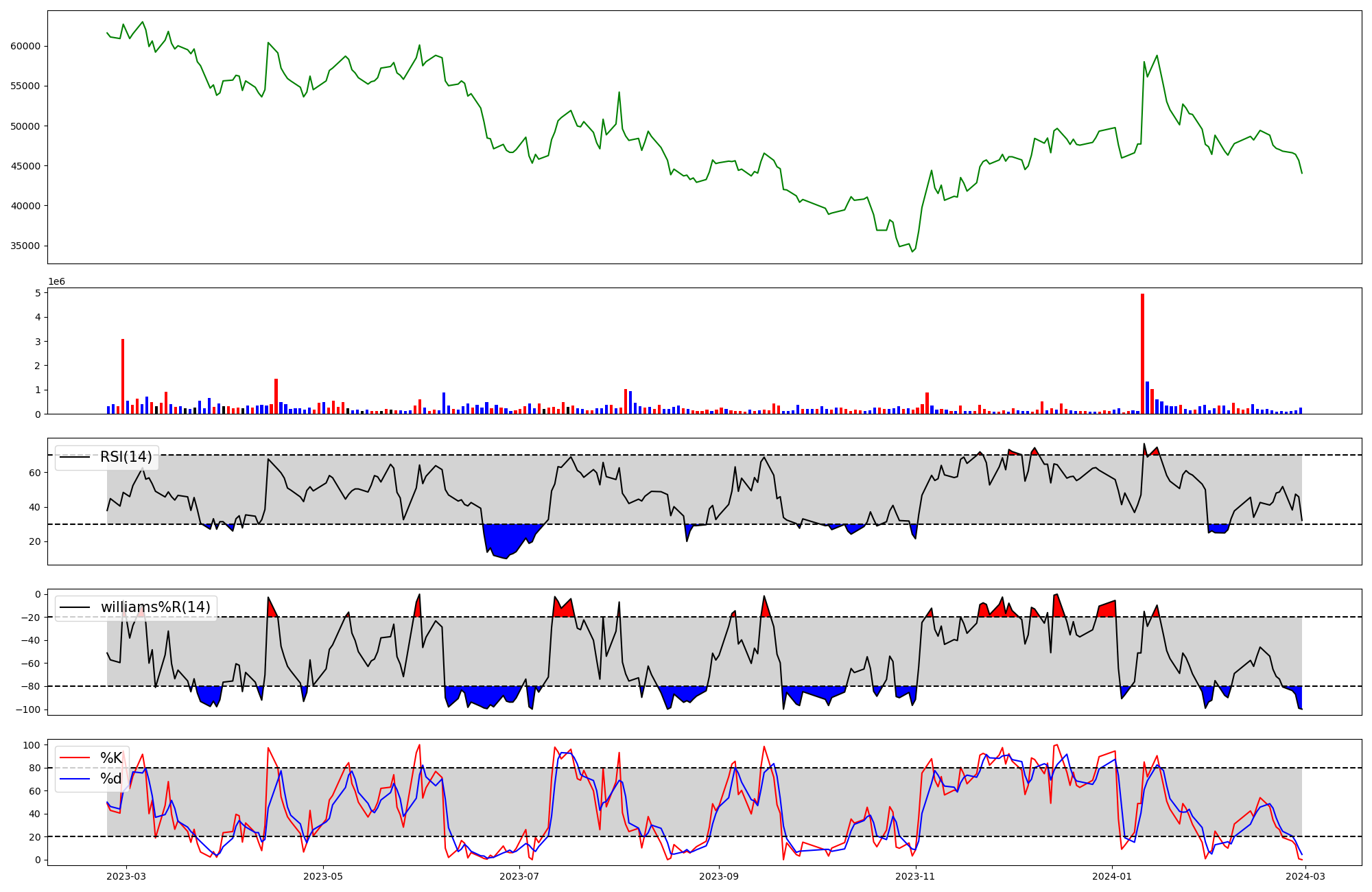The width and height of the screenshot is (1372, 892).
Task: Click the 100 tick on the stochastic axis
Action: click(x=32, y=745)
